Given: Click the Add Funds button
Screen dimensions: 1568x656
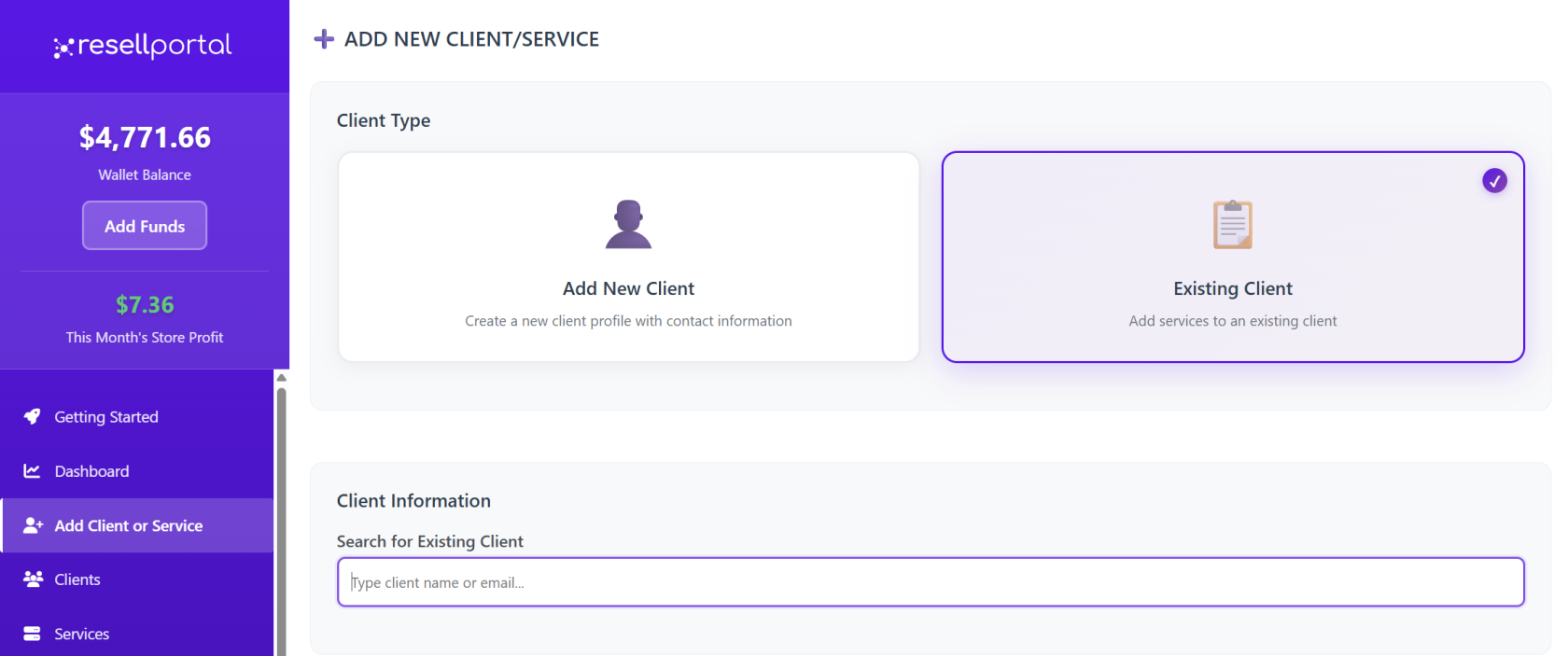Looking at the screenshot, I should [x=145, y=226].
